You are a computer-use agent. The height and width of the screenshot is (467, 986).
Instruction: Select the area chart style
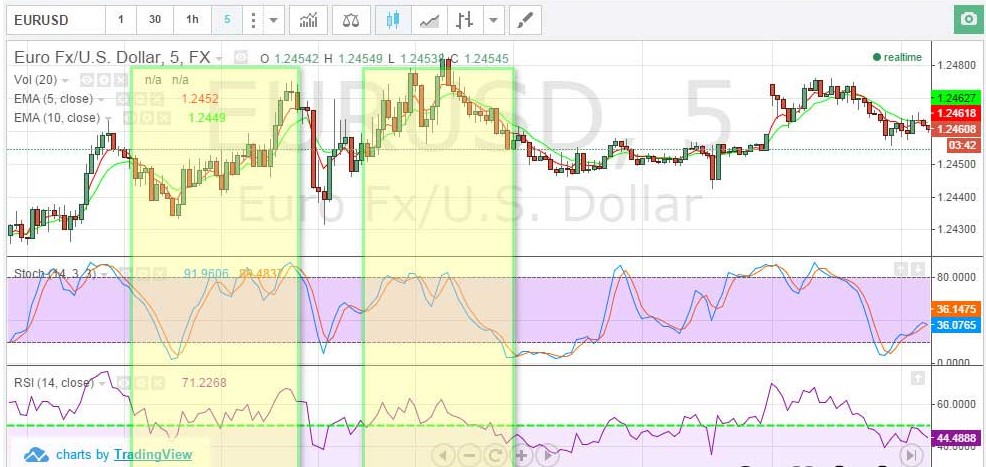point(429,20)
